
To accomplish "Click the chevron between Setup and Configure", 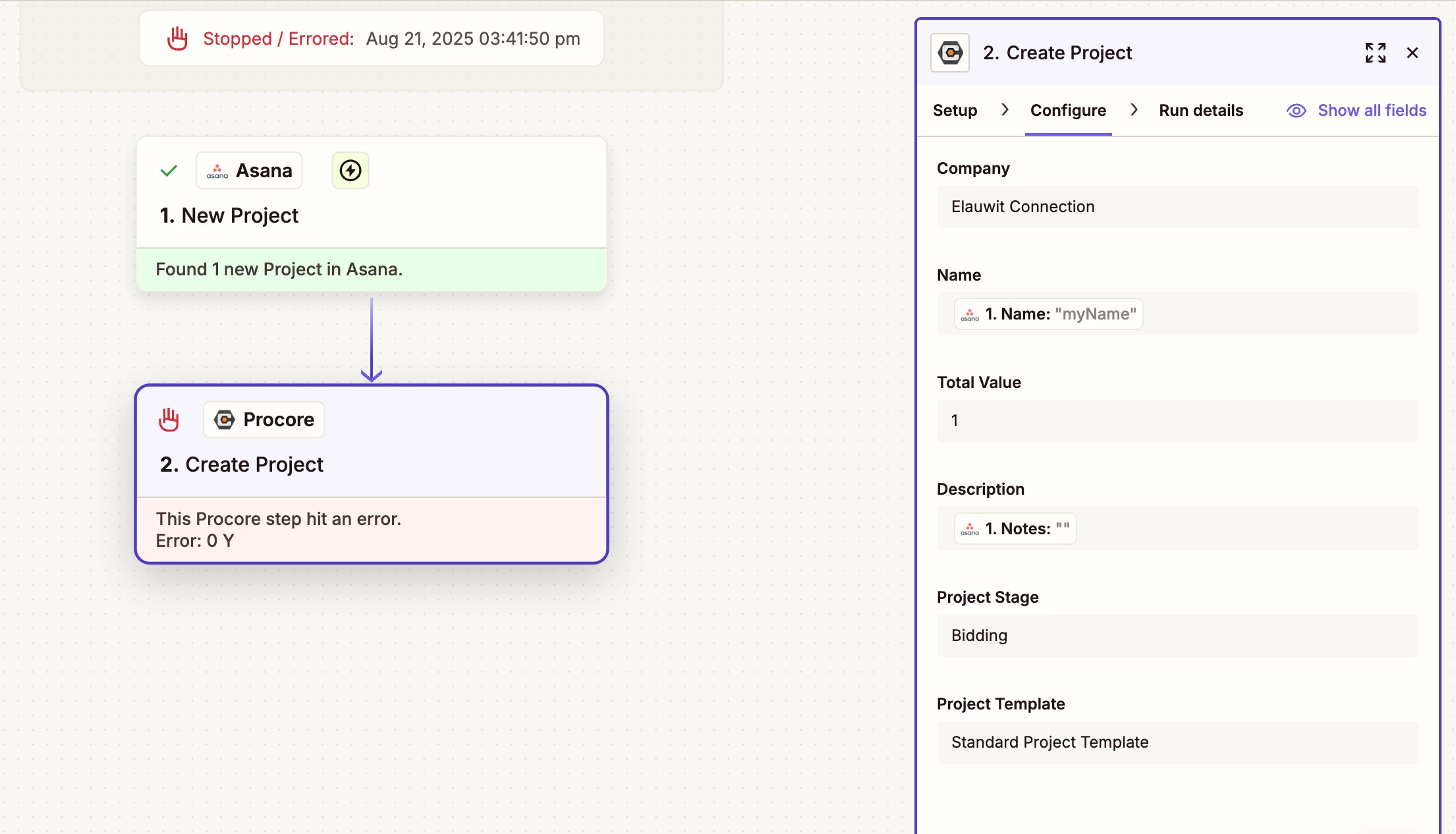I will [1005, 110].
